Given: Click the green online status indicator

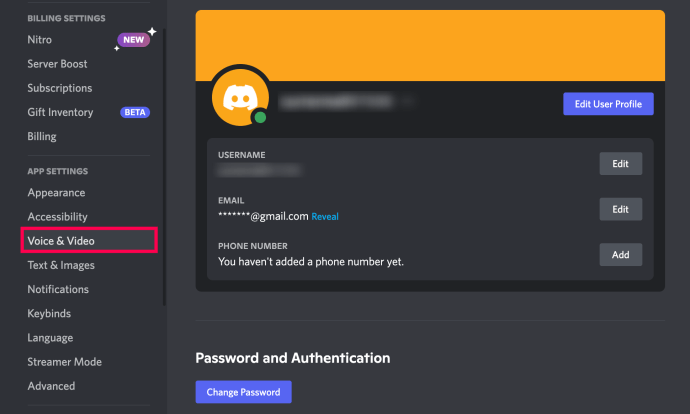Looking at the screenshot, I should pyautogui.click(x=260, y=118).
